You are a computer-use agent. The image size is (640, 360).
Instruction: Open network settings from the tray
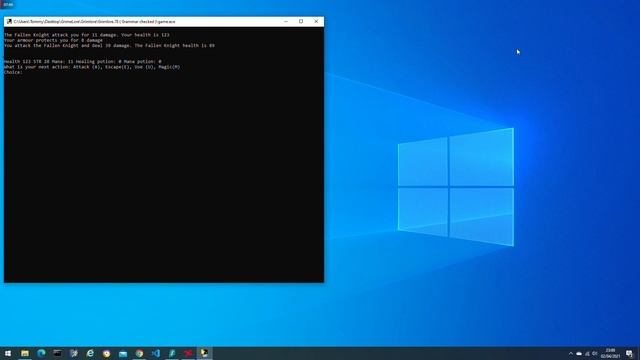pyautogui.click(x=587, y=353)
